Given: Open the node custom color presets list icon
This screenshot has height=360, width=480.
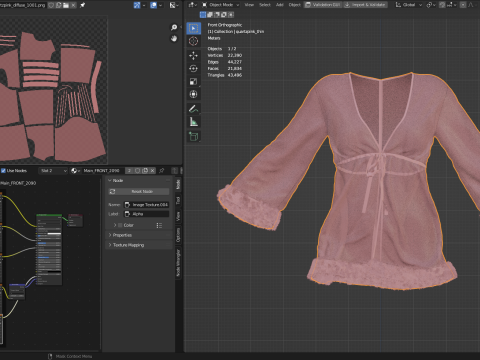Looking at the screenshot, I should [x=159, y=225].
